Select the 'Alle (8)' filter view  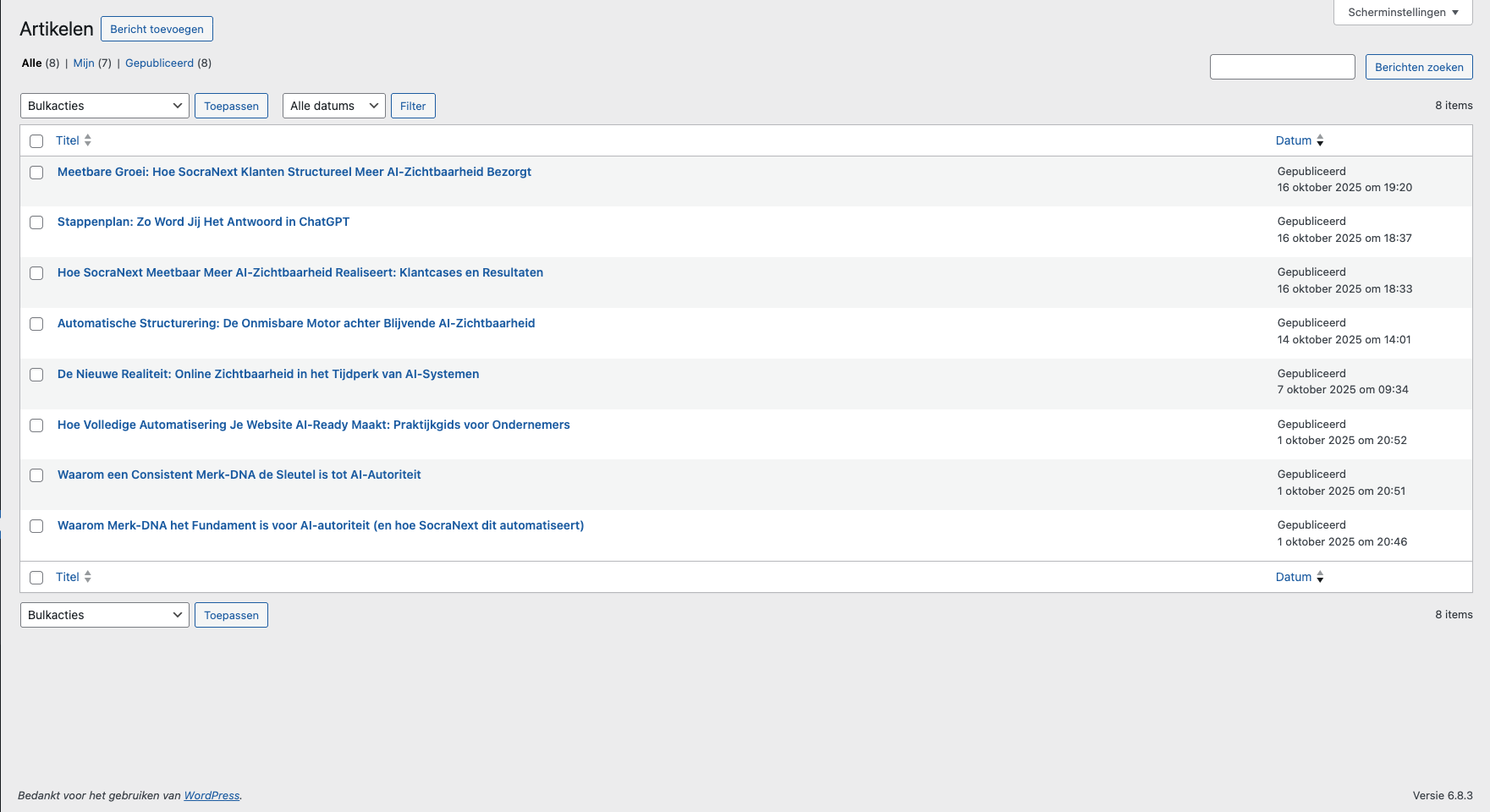click(x=31, y=63)
